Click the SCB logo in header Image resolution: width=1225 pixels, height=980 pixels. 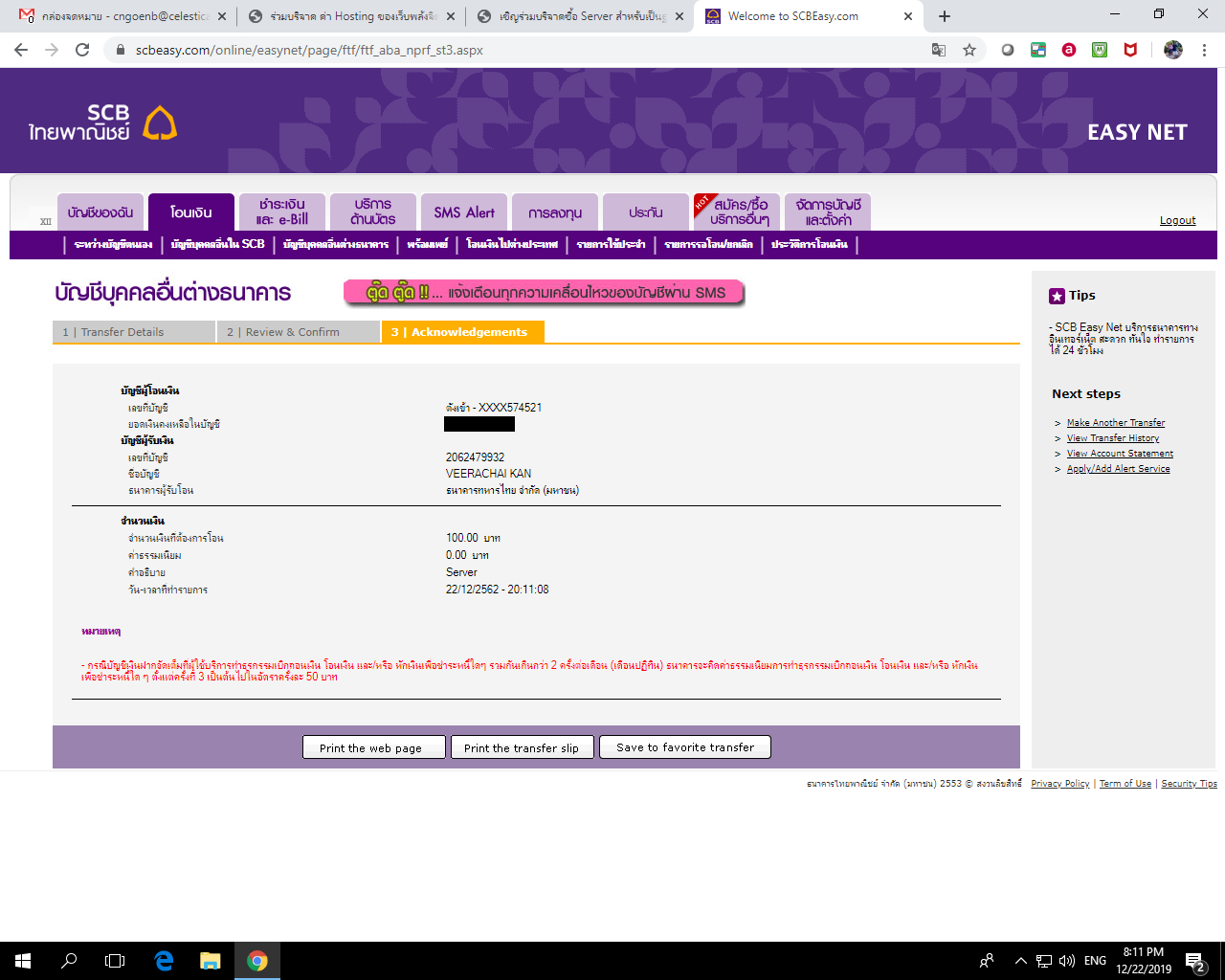click(x=102, y=122)
